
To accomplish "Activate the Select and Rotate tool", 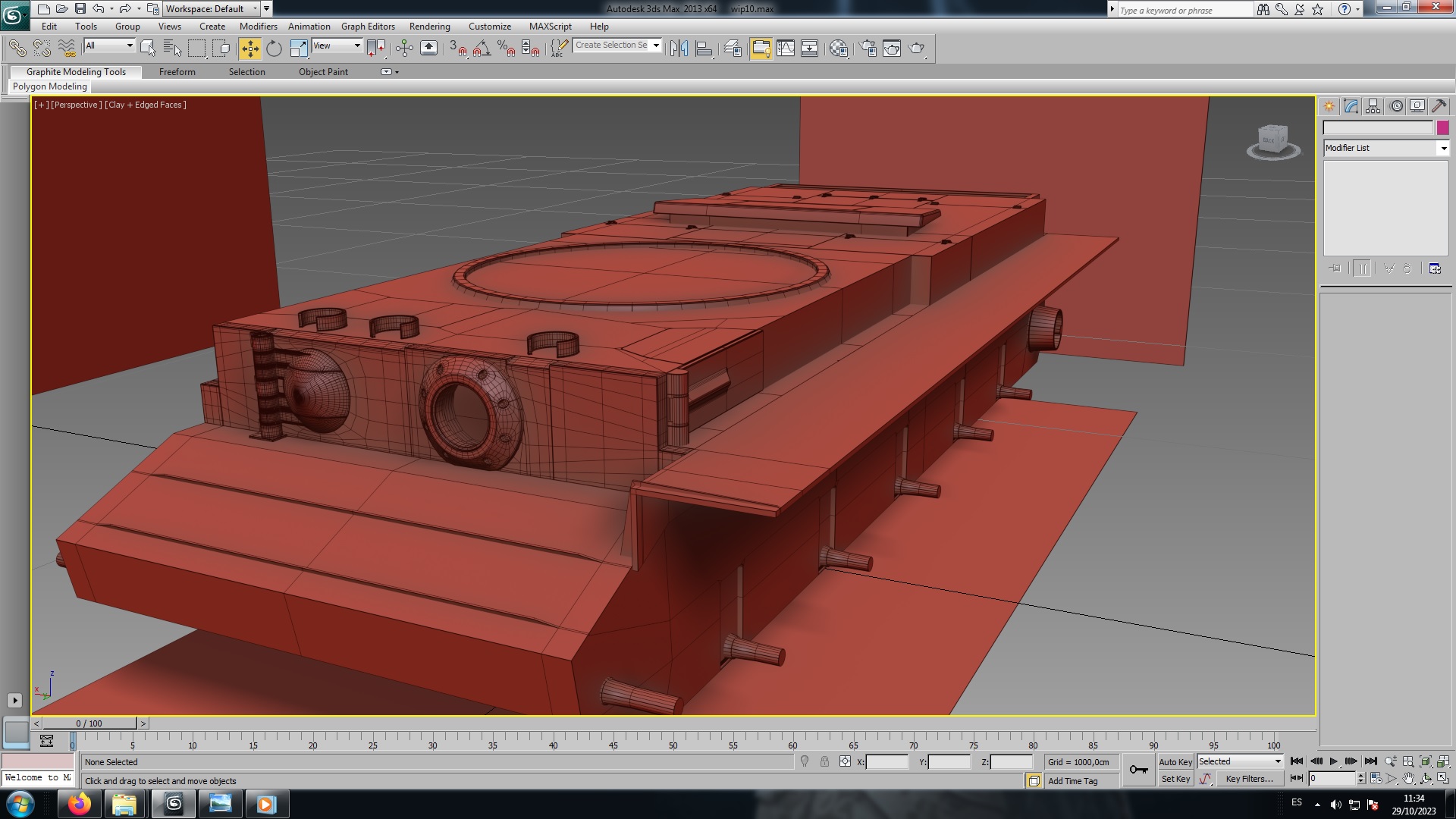I will (x=274, y=49).
